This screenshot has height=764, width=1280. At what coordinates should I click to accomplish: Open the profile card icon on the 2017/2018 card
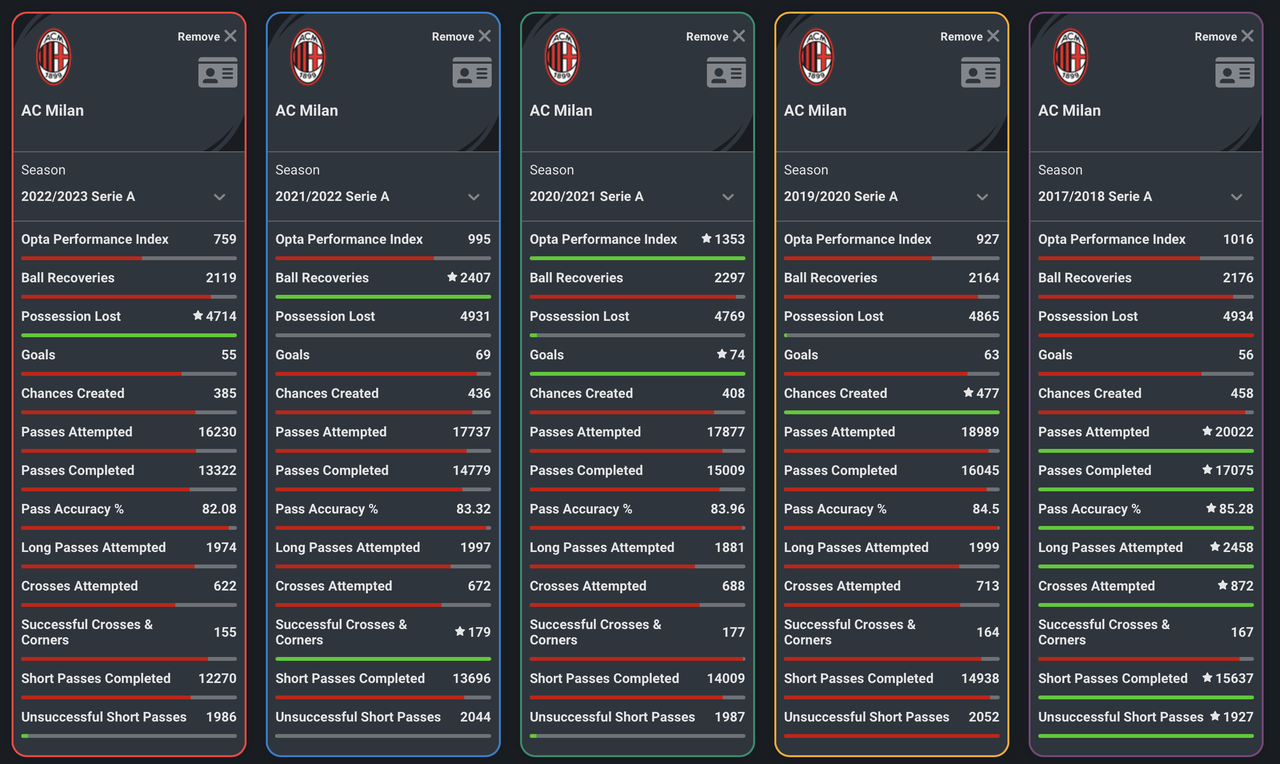tap(1235, 73)
